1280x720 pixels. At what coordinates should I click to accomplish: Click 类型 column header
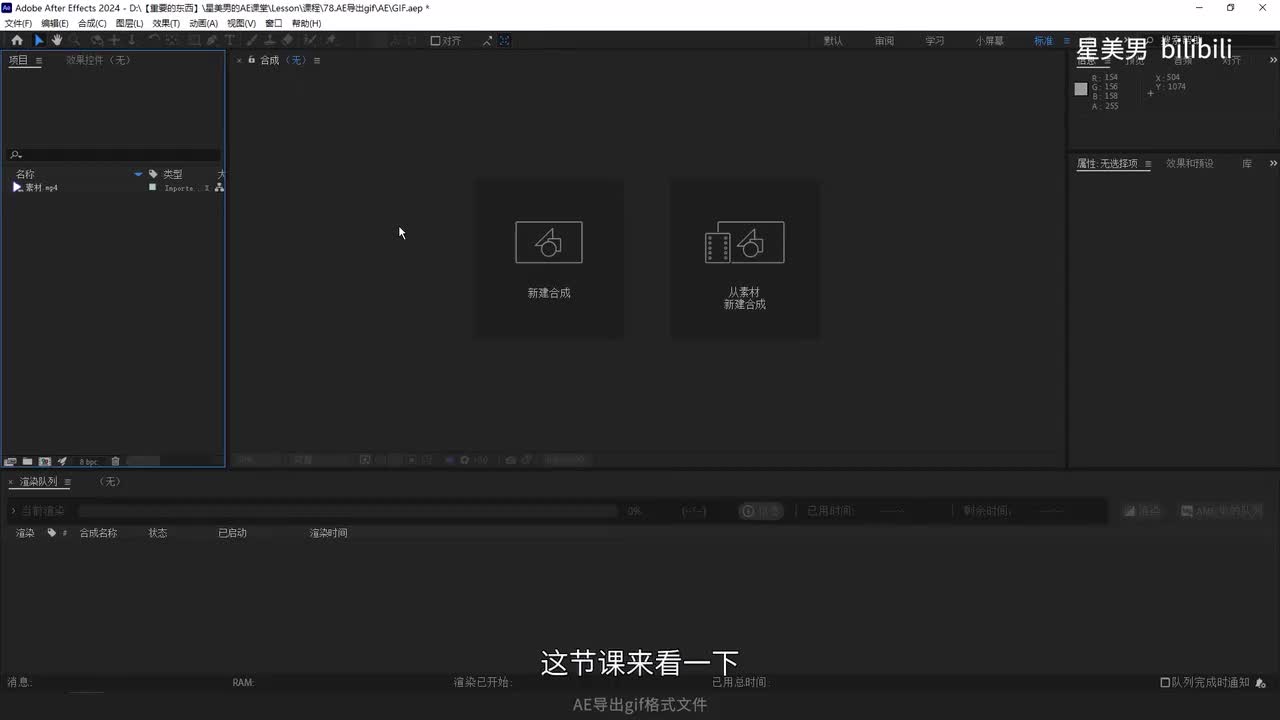pos(173,174)
